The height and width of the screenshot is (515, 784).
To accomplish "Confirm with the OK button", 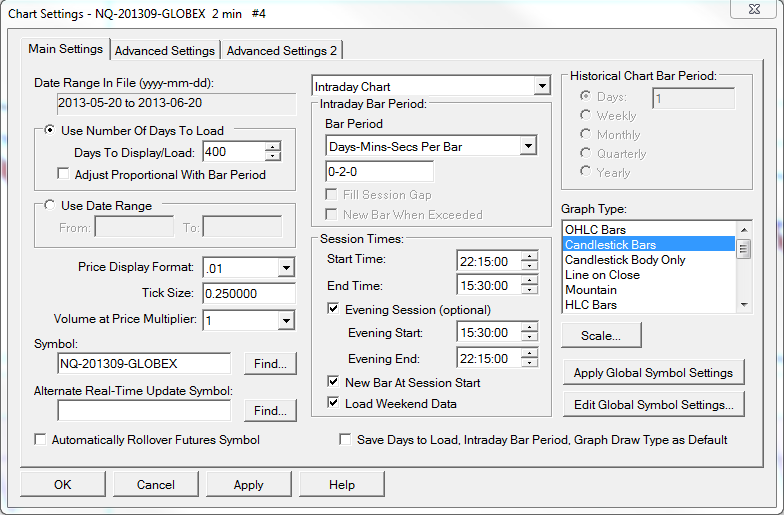I will click(x=63, y=484).
